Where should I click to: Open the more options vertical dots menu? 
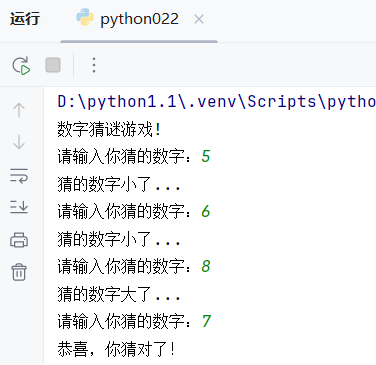tap(94, 65)
